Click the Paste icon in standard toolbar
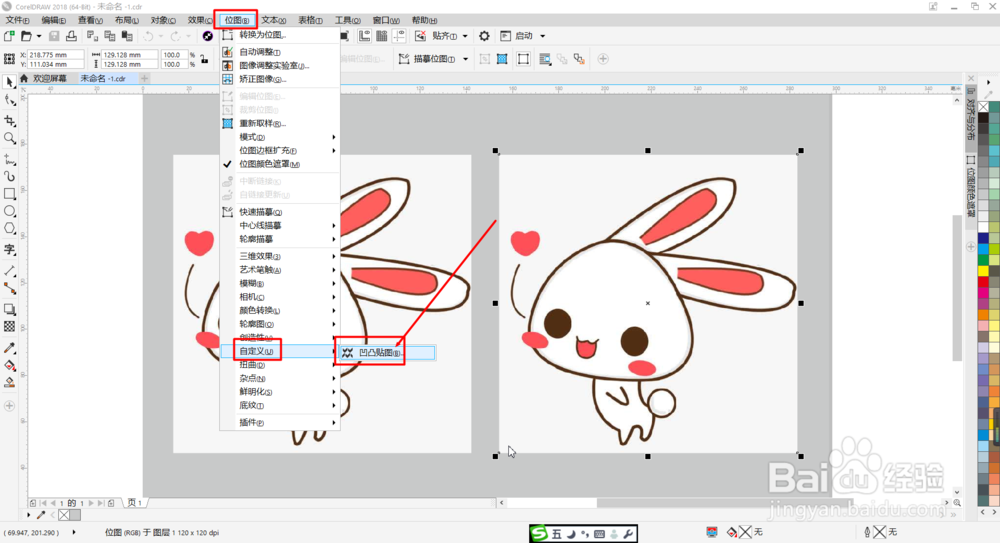Image resolution: width=1000 pixels, height=543 pixels. [127, 36]
